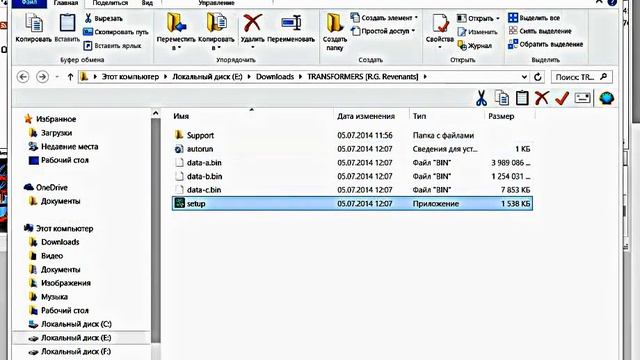Open the Создать элемент dropdown
640x360 pixels.
pos(384,18)
